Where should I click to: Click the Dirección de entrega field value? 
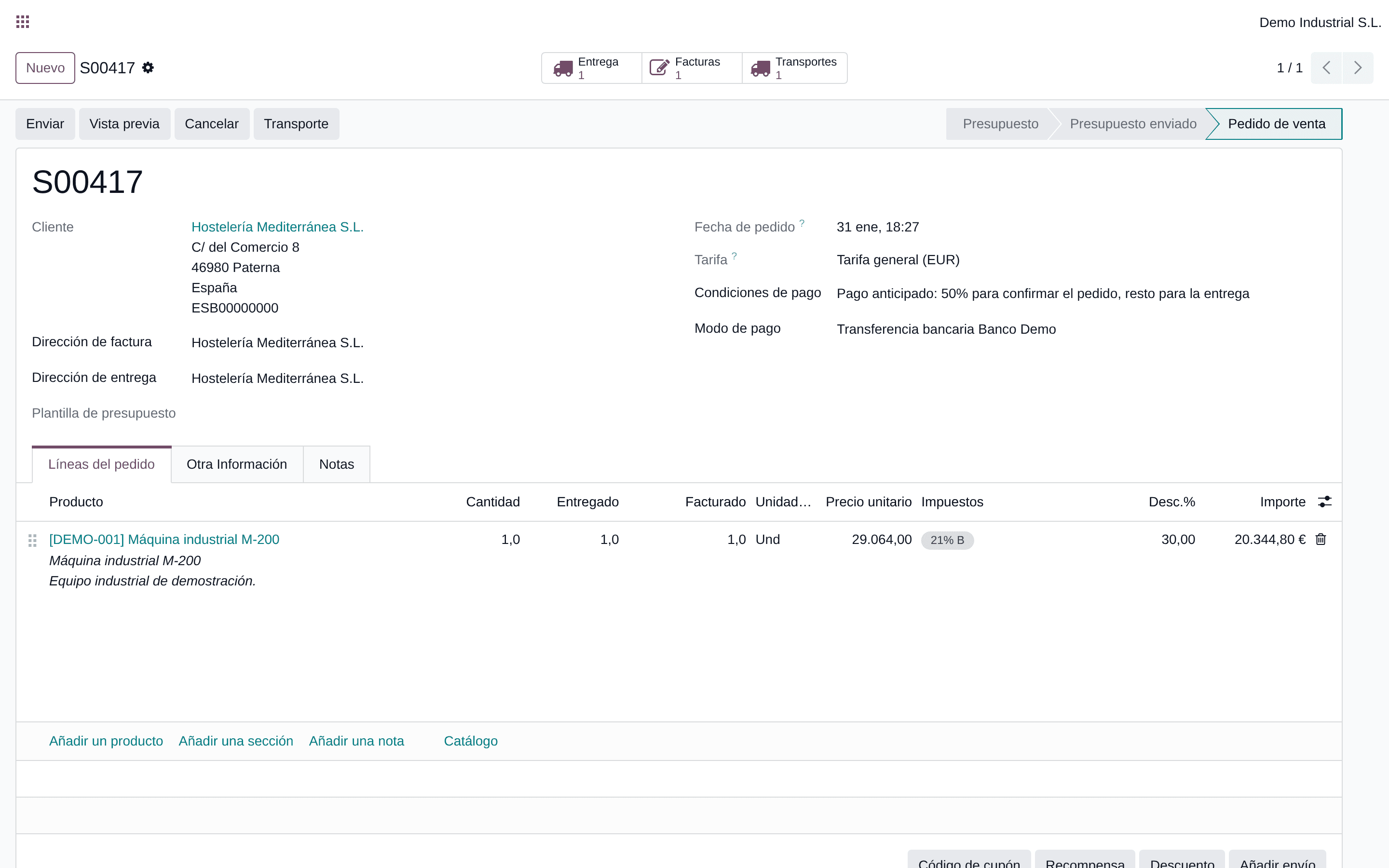pos(278,379)
